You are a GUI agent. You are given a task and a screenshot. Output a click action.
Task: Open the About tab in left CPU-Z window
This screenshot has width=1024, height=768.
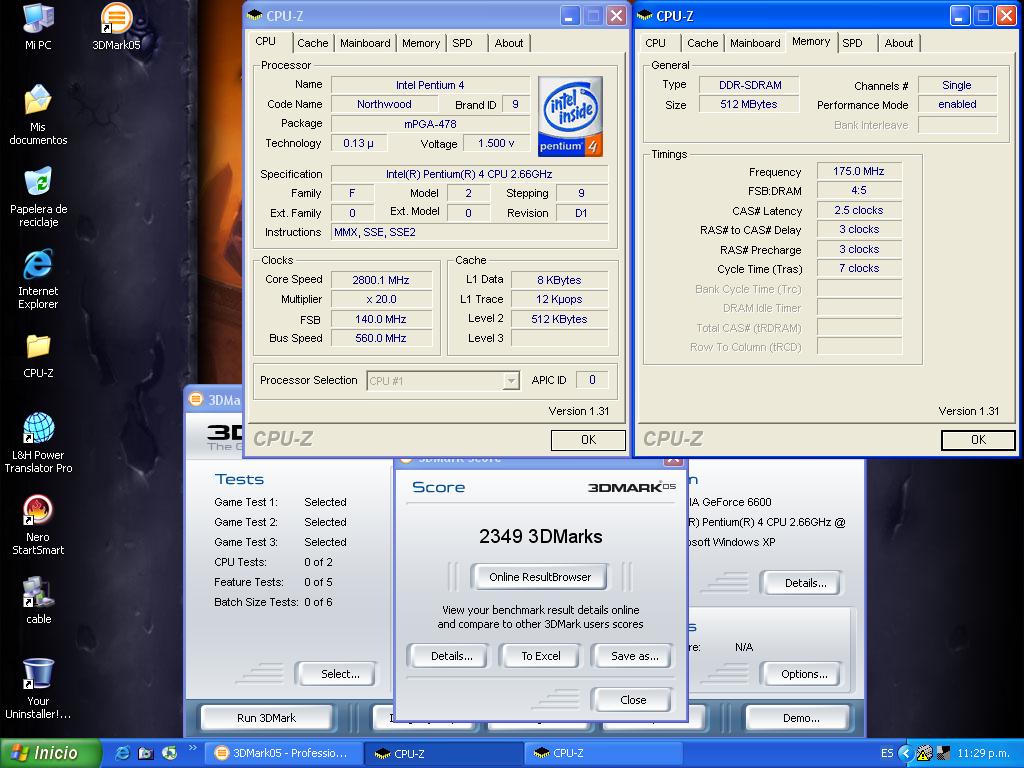[509, 43]
